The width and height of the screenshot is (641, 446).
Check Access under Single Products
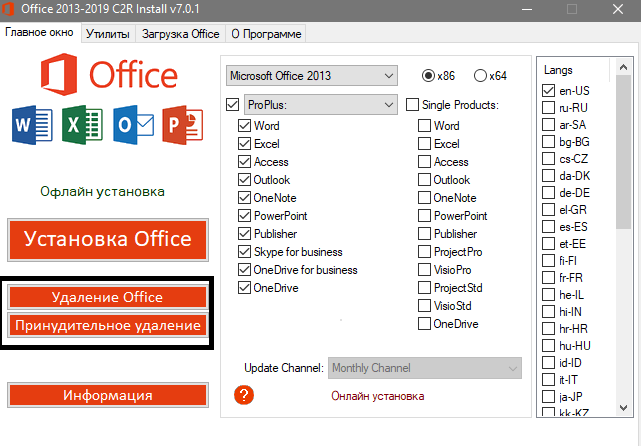coord(424,161)
